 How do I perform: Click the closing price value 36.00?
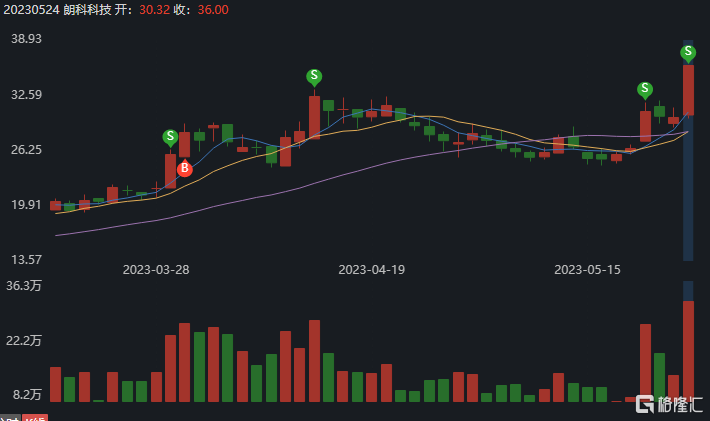pos(213,10)
